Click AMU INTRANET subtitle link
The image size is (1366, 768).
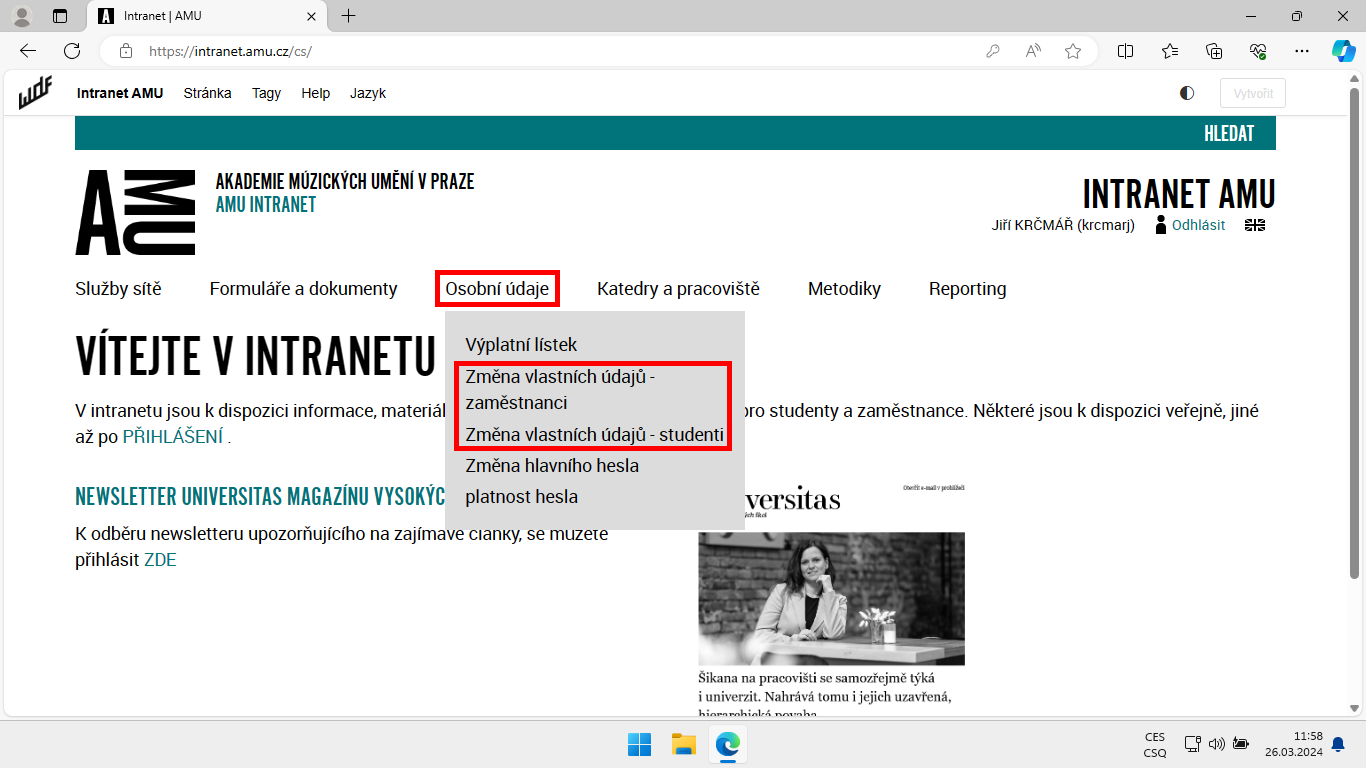coord(266,205)
